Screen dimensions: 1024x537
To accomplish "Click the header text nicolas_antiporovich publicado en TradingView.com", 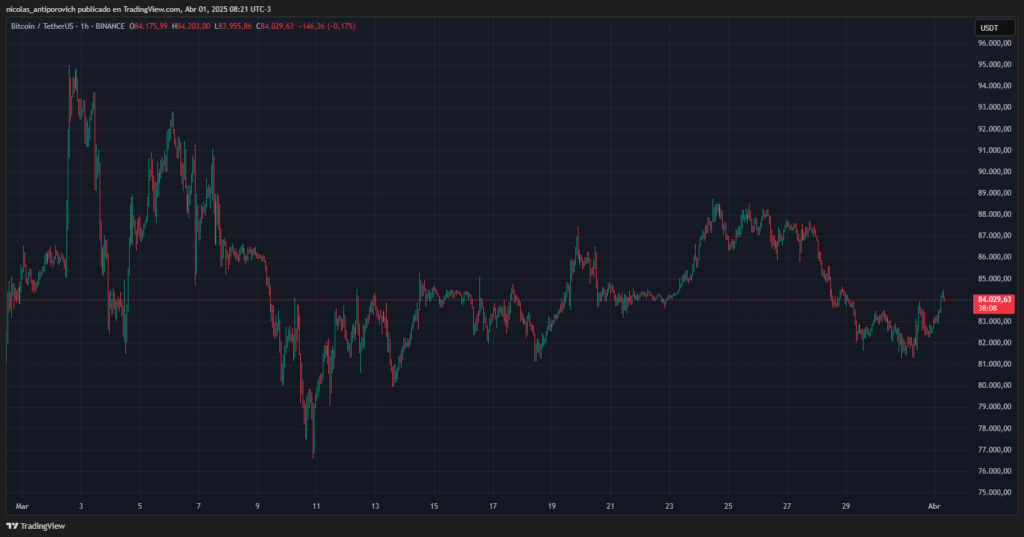I will pos(93,9).
